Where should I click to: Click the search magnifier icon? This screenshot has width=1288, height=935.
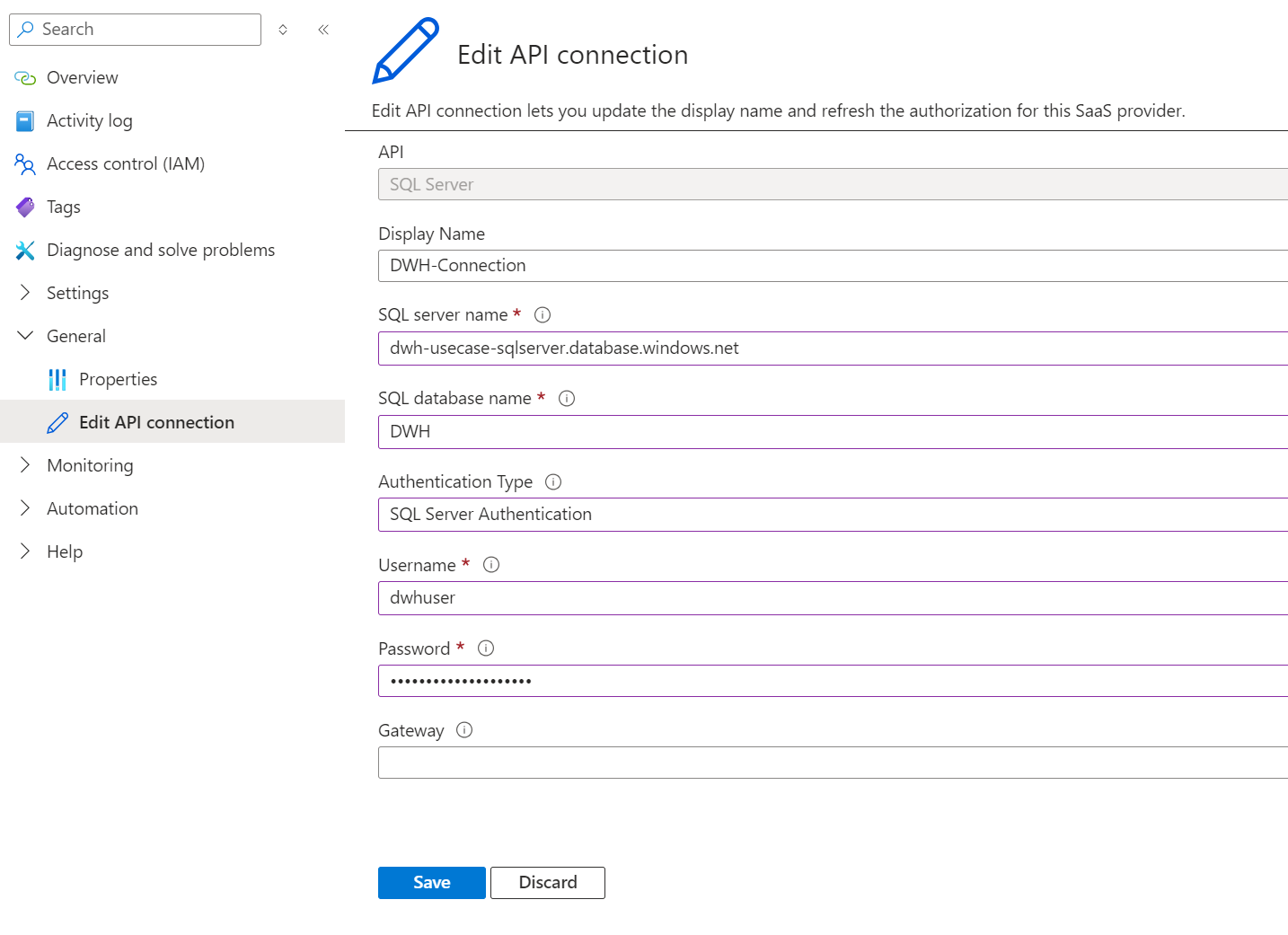(x=26, y=30)
